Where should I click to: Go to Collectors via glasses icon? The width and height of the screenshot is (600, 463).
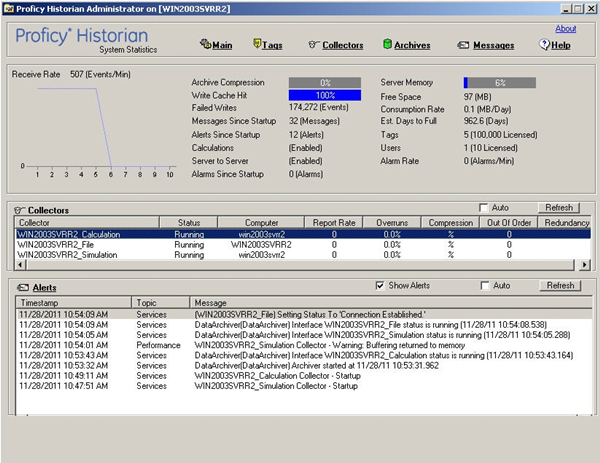[313, 45]
